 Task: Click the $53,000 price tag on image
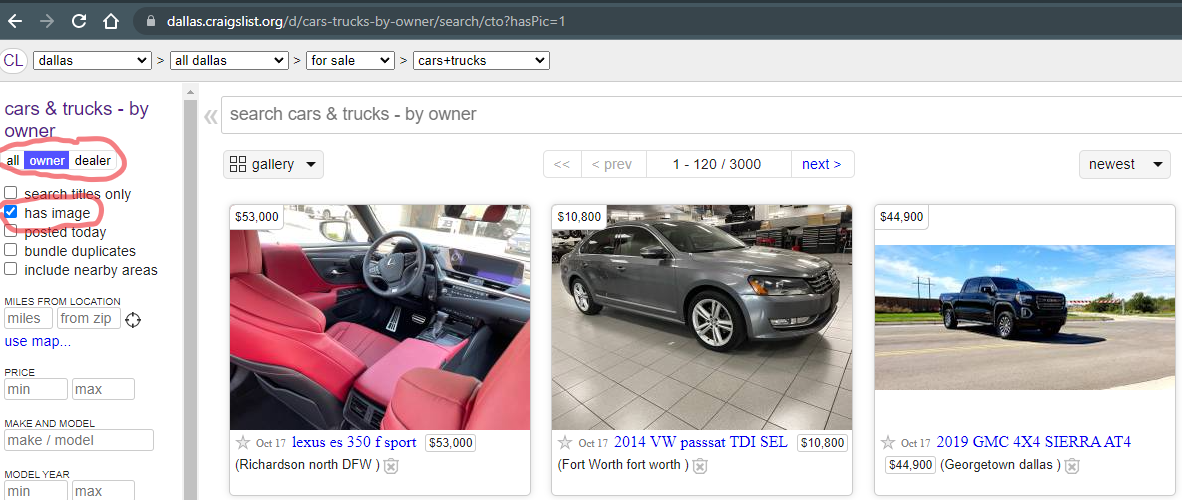pos(257,217)
